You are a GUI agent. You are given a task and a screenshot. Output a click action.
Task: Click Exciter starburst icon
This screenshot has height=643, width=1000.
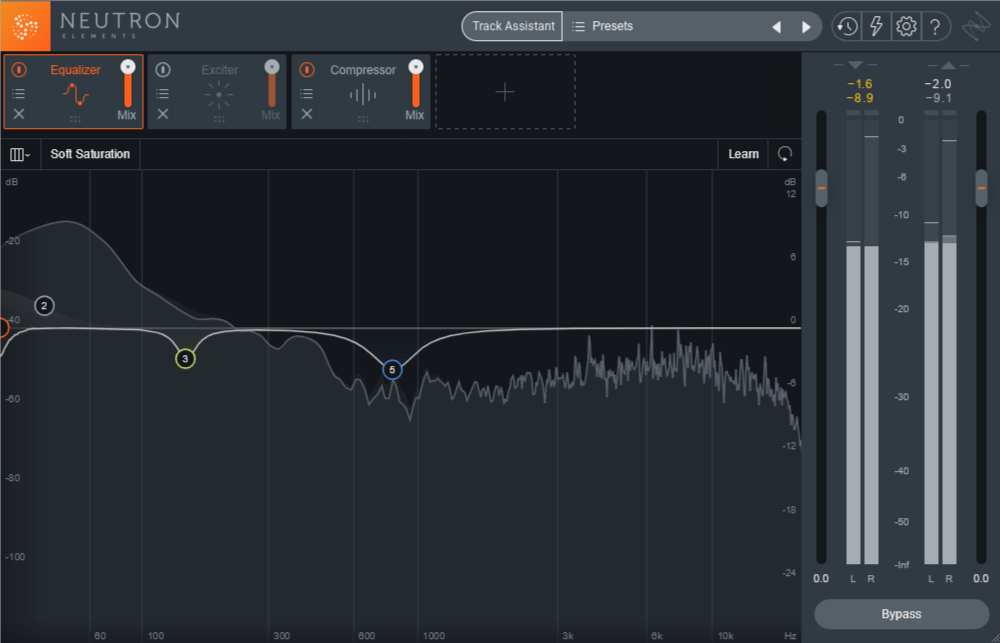point(219,94)
